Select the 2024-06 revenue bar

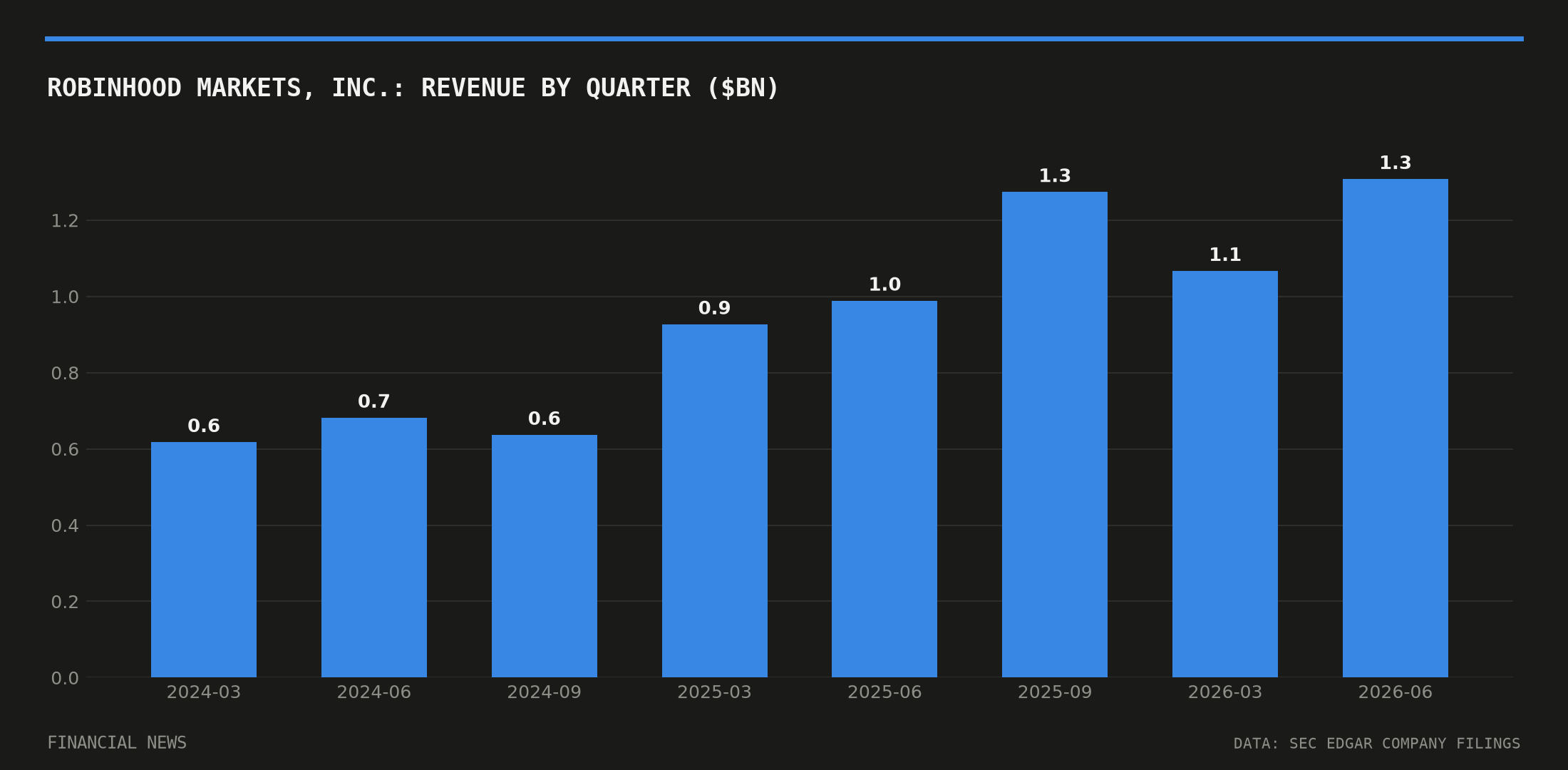coord(374,548)
